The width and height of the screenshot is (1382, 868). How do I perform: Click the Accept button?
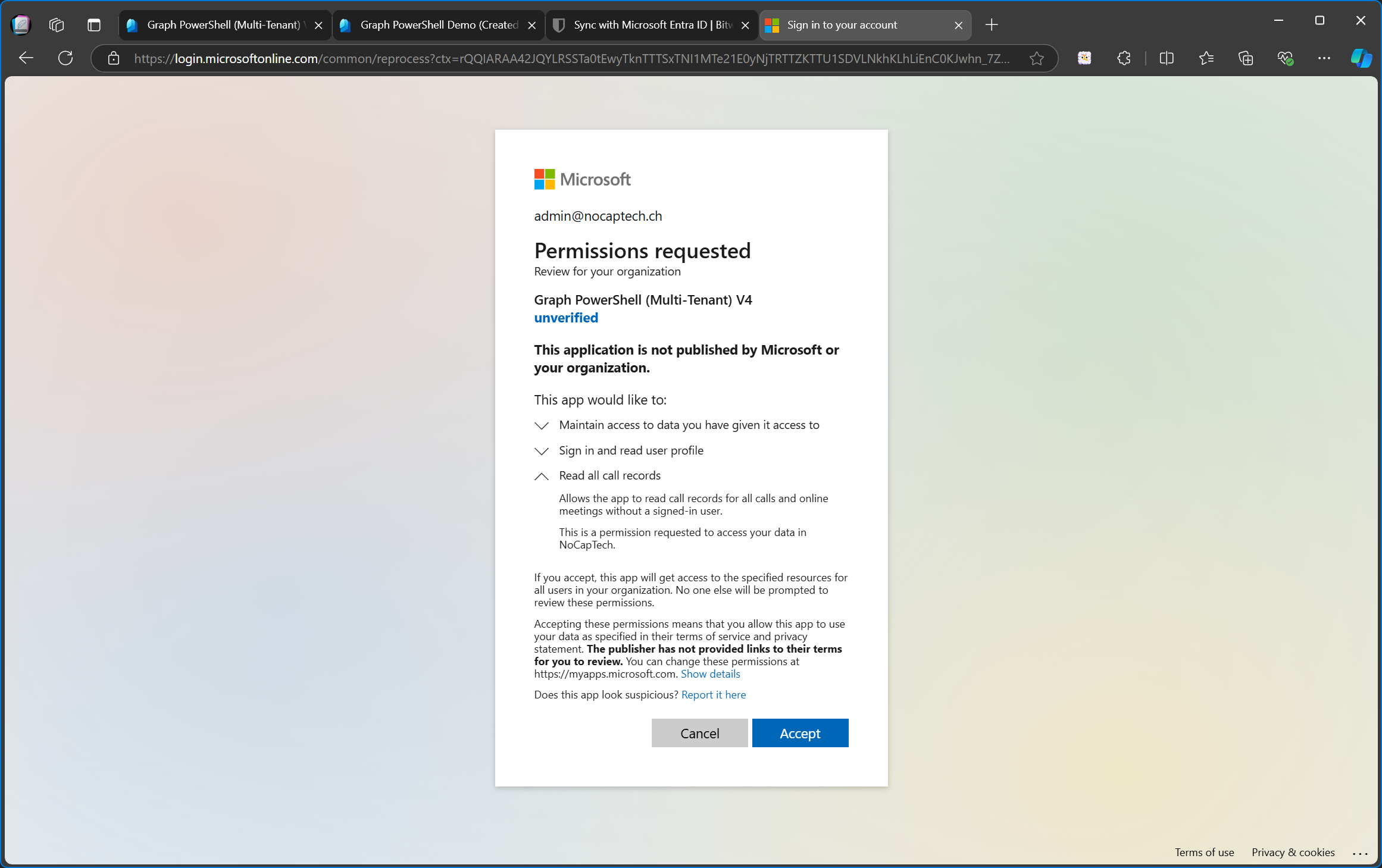(799, 733)
